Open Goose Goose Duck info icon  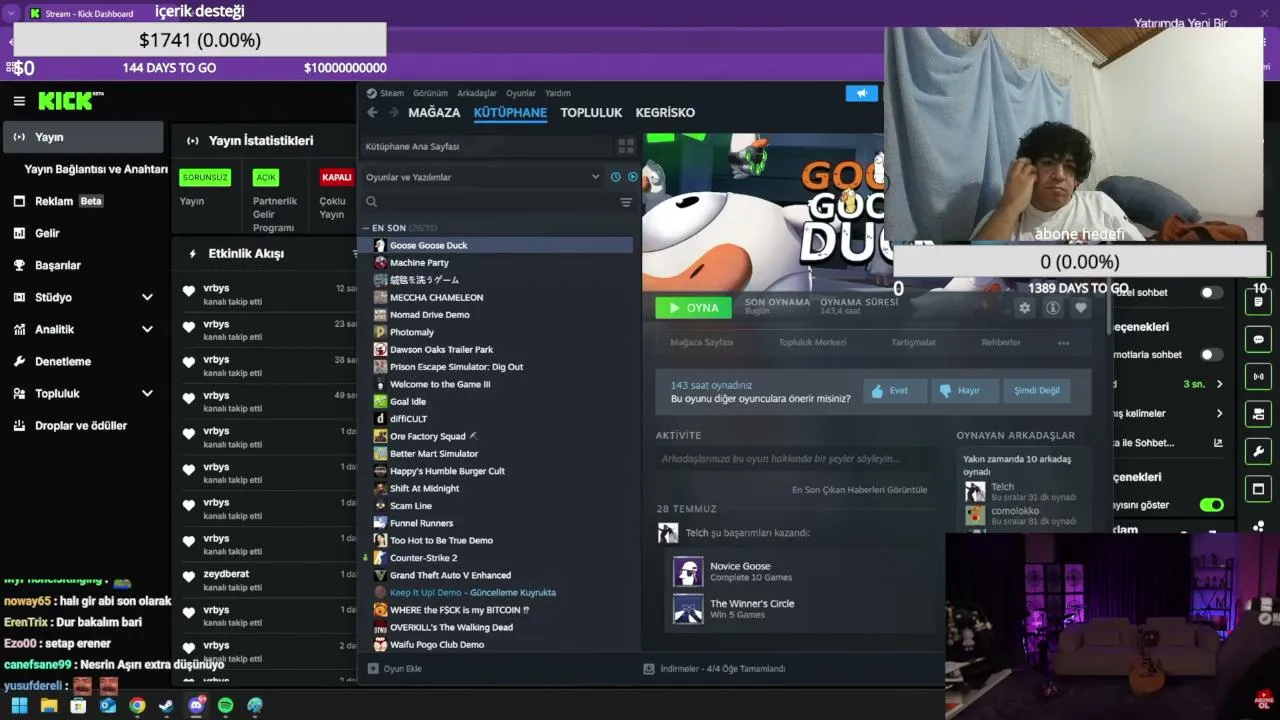[1052, 308]
